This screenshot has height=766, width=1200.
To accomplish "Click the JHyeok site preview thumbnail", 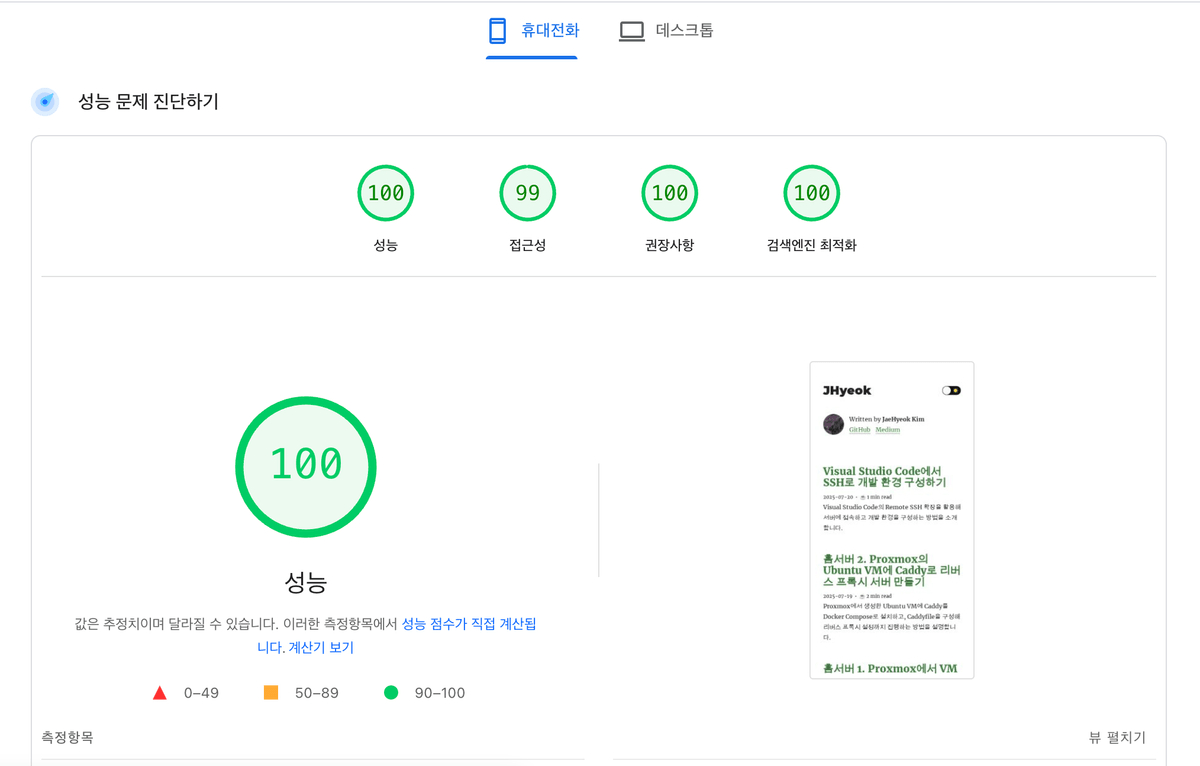I will pos(891,519).
